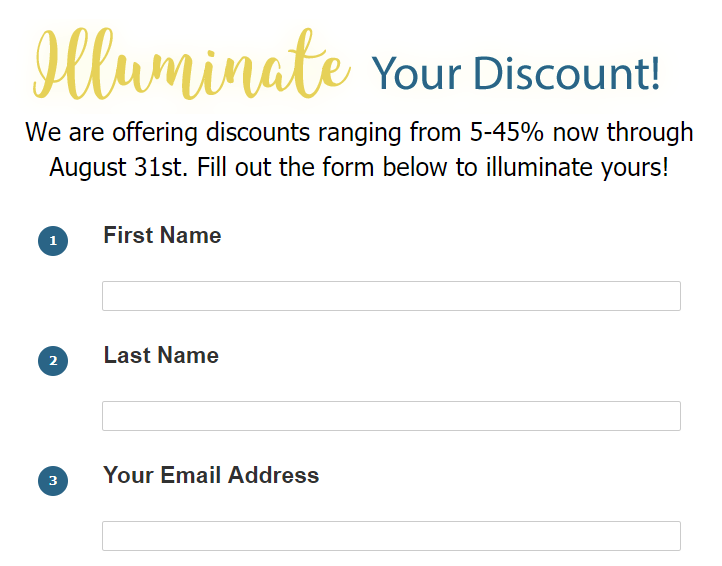Click the Illuminate script logo
This screenshot has width=722, height=566.
pos(191,64)
